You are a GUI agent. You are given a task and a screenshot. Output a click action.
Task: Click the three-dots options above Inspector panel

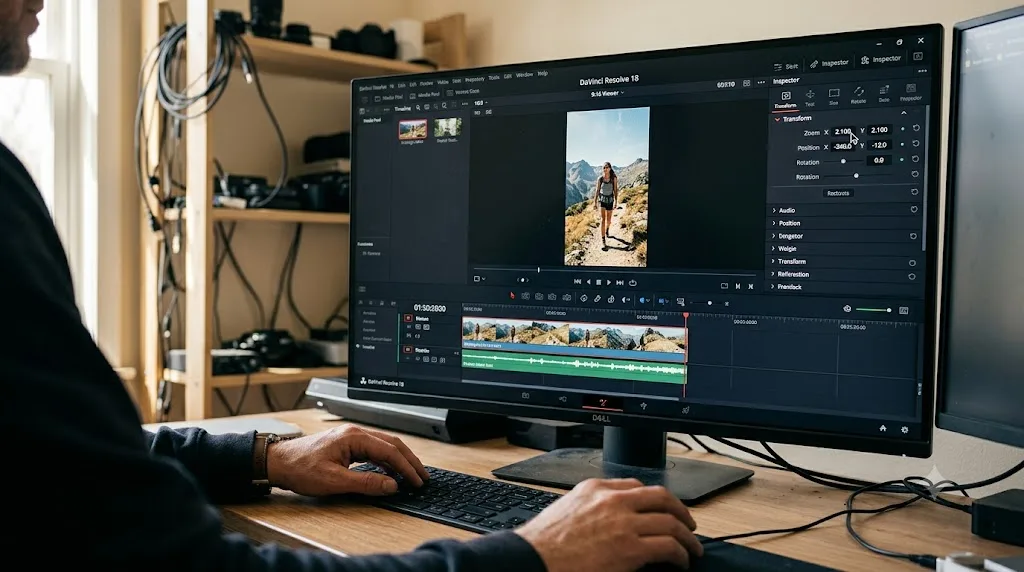coord(922,71)
